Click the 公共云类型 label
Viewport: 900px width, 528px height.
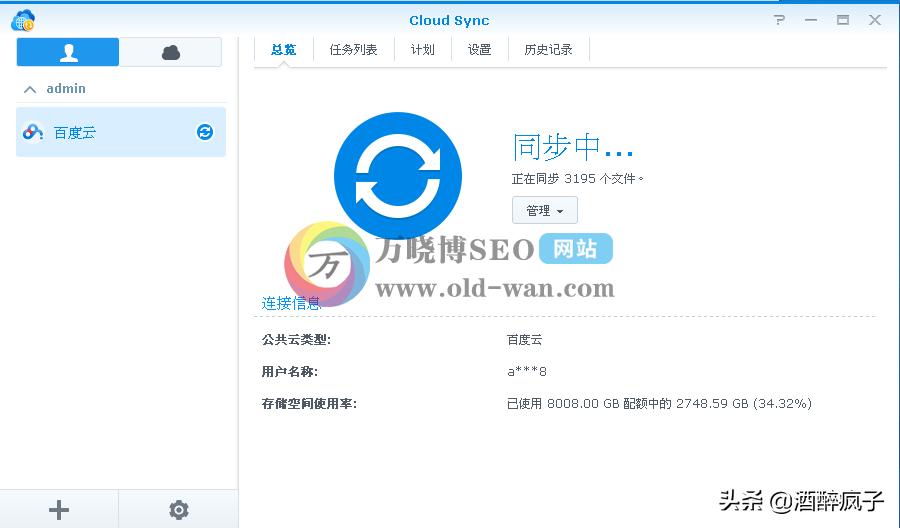tap(296, 340)
